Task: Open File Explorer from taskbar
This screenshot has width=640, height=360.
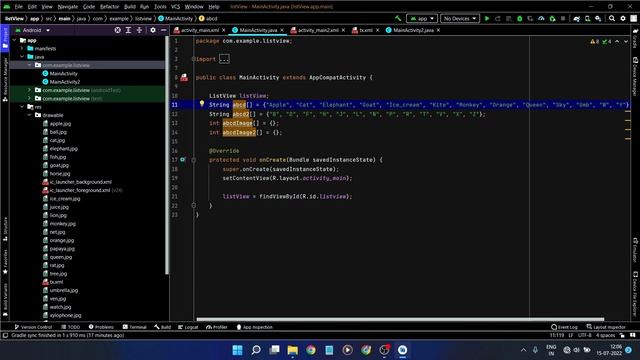Action: coord(293,350)
